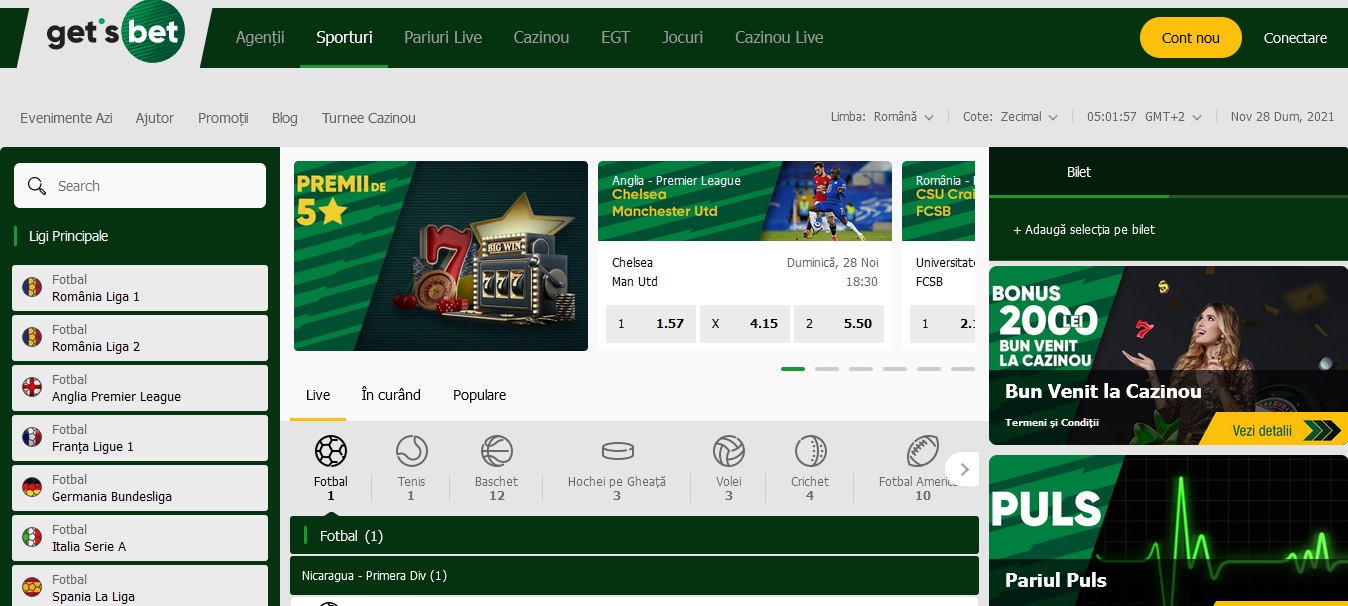This screenshot has height=606, width=1348.
Task: Go to Pariuri Live
Action: click(443, 38)
